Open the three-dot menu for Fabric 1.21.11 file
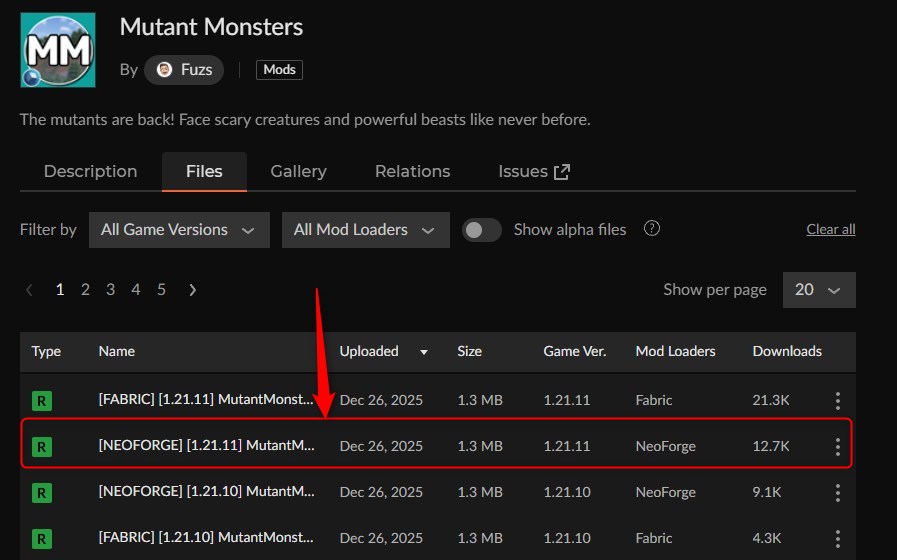 point(838,401)
